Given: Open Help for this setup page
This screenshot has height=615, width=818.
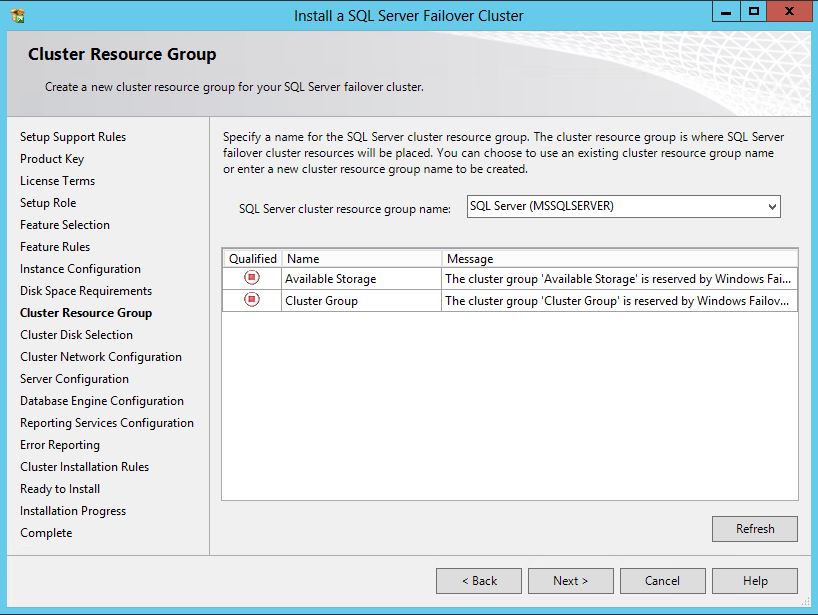Looking at the screenshot, I should [755, 581].
